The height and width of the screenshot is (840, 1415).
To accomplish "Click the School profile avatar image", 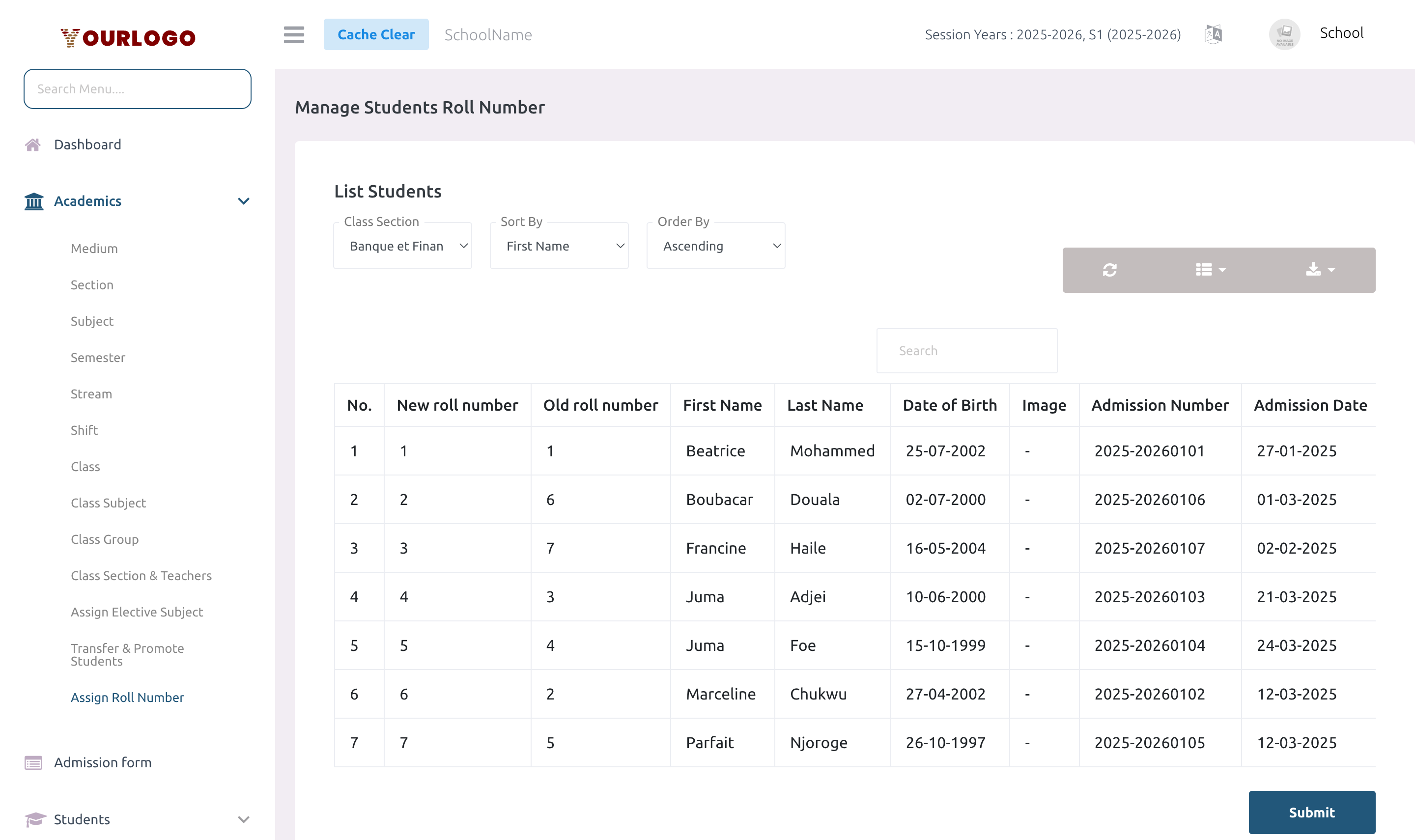I will pyautogui.click(x=1284, y=33).
